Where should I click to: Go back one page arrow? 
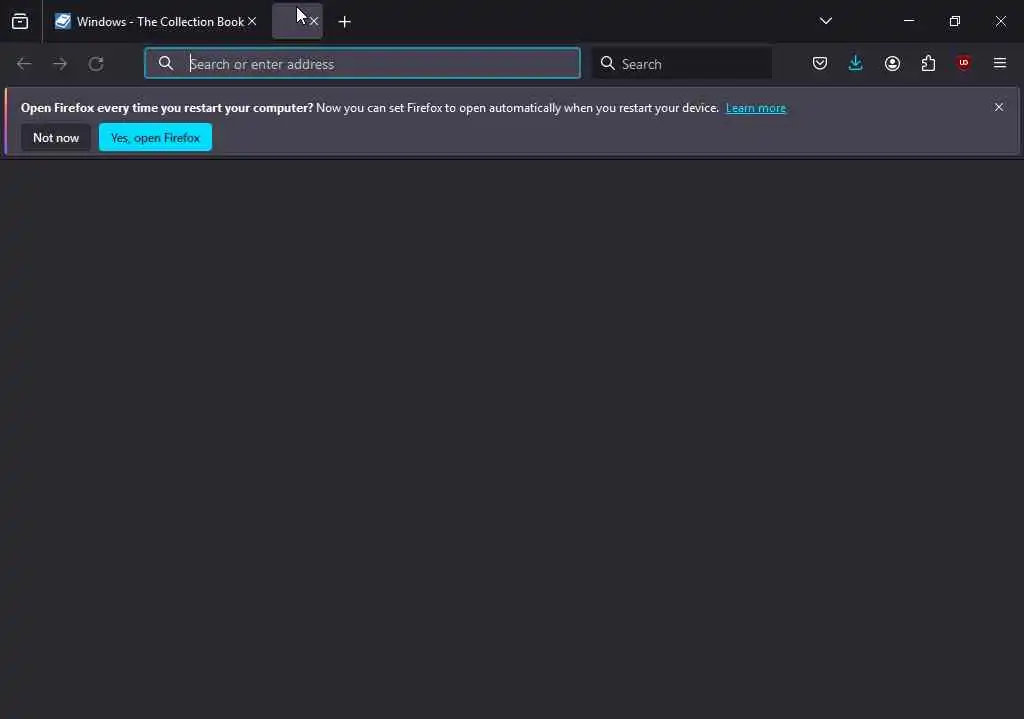pos(24,63)
